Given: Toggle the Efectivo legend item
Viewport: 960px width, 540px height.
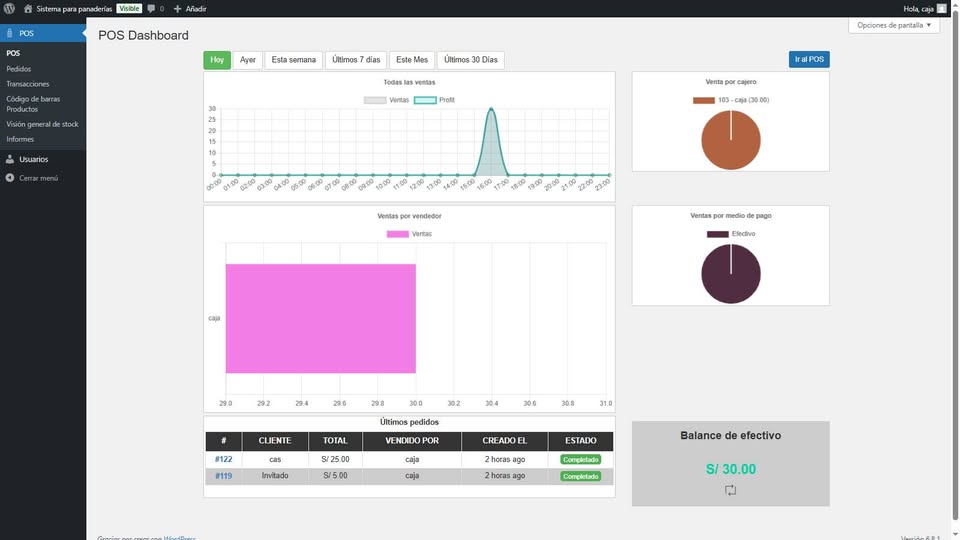Looking at the screenshot, I should 731,234.
